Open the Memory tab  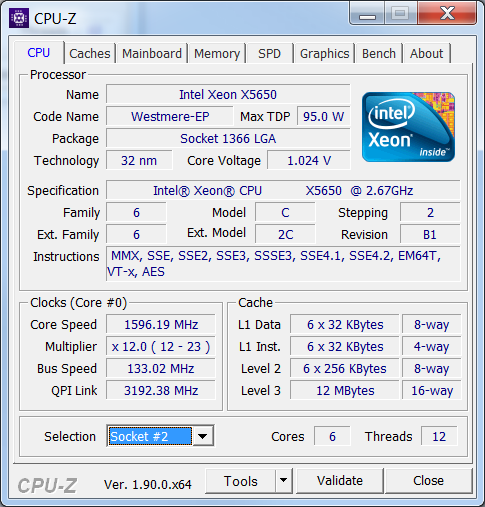click(x=217, y=53)
